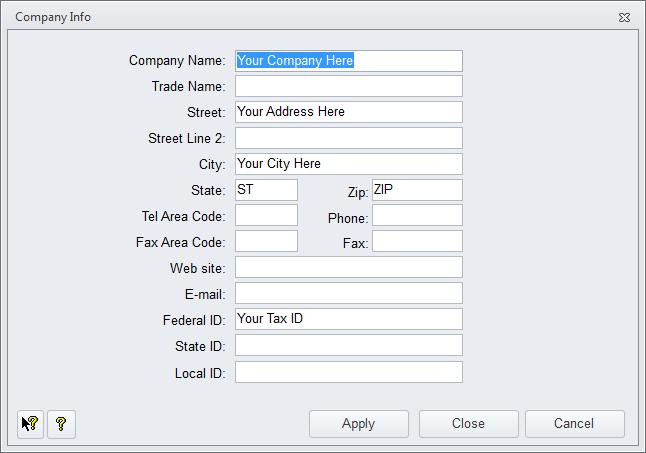Enter the E-mail input field
Viewport: 646px width, 453px height.
click(348, 294)
